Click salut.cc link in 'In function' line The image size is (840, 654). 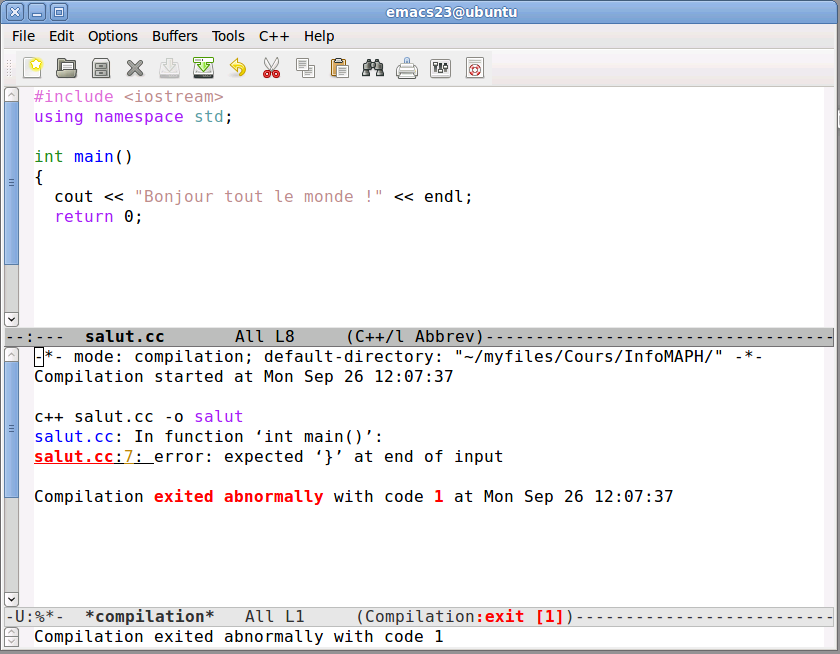[x=74, y=437]
